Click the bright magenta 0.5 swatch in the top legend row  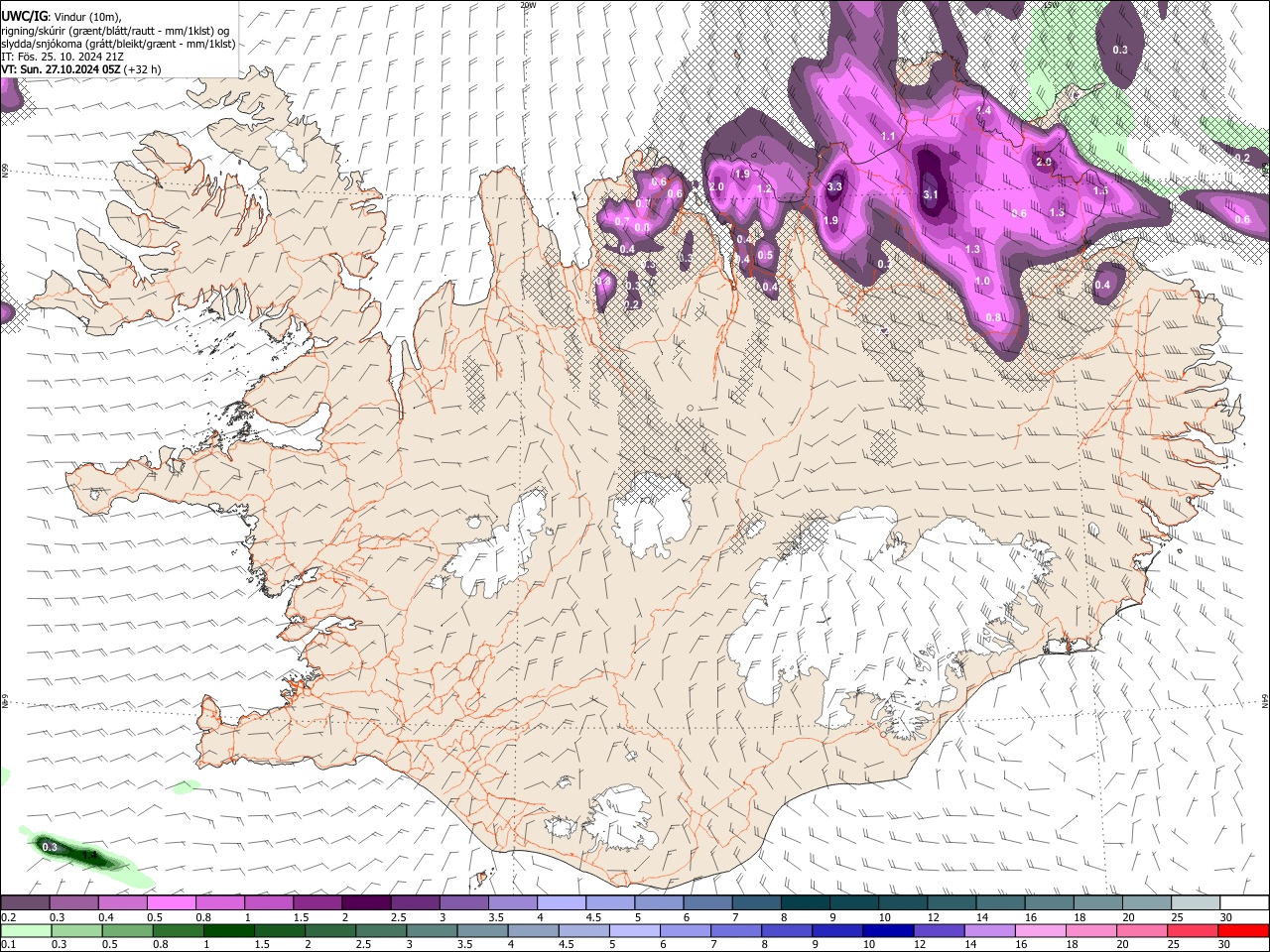[x=171, y=903]
